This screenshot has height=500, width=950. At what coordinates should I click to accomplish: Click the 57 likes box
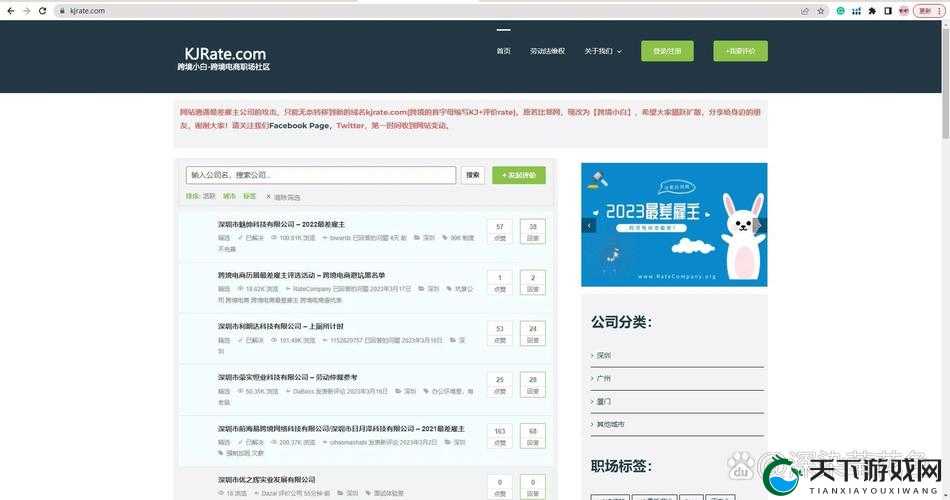[500, 232]
